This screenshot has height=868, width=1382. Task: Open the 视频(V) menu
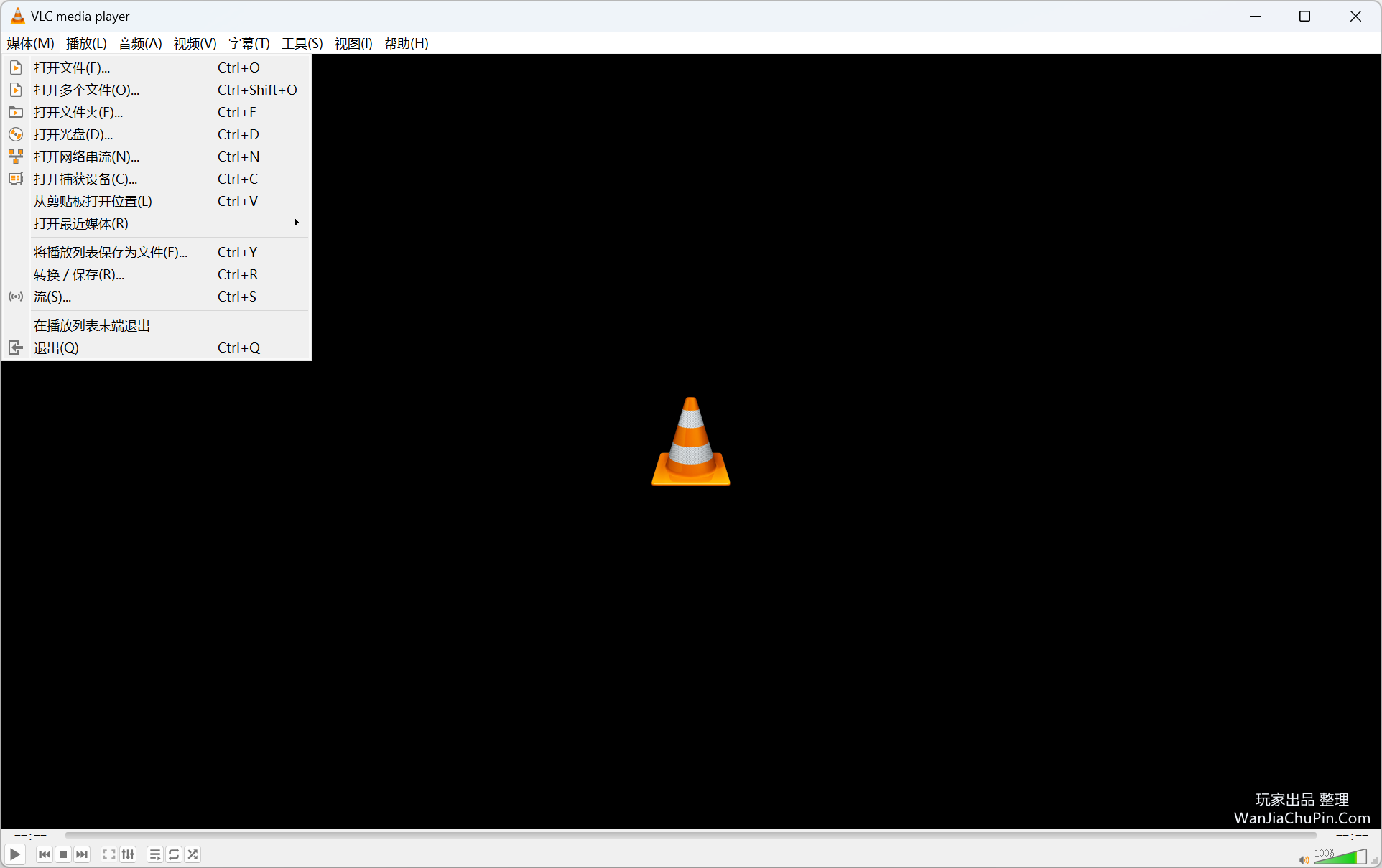(195, 43)
